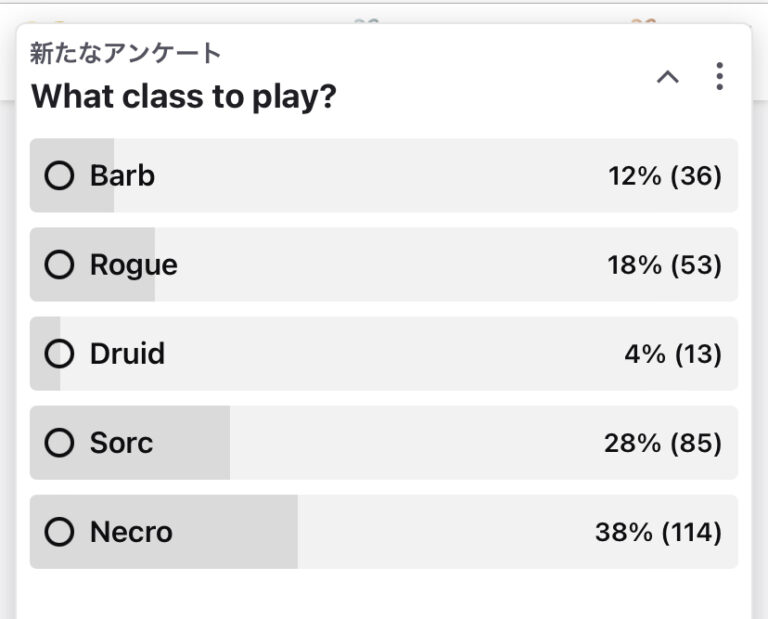Viewport: 768px width, 619px height.
Task: Click the Necro progress bar fill
Action: [x=164, y=532]
